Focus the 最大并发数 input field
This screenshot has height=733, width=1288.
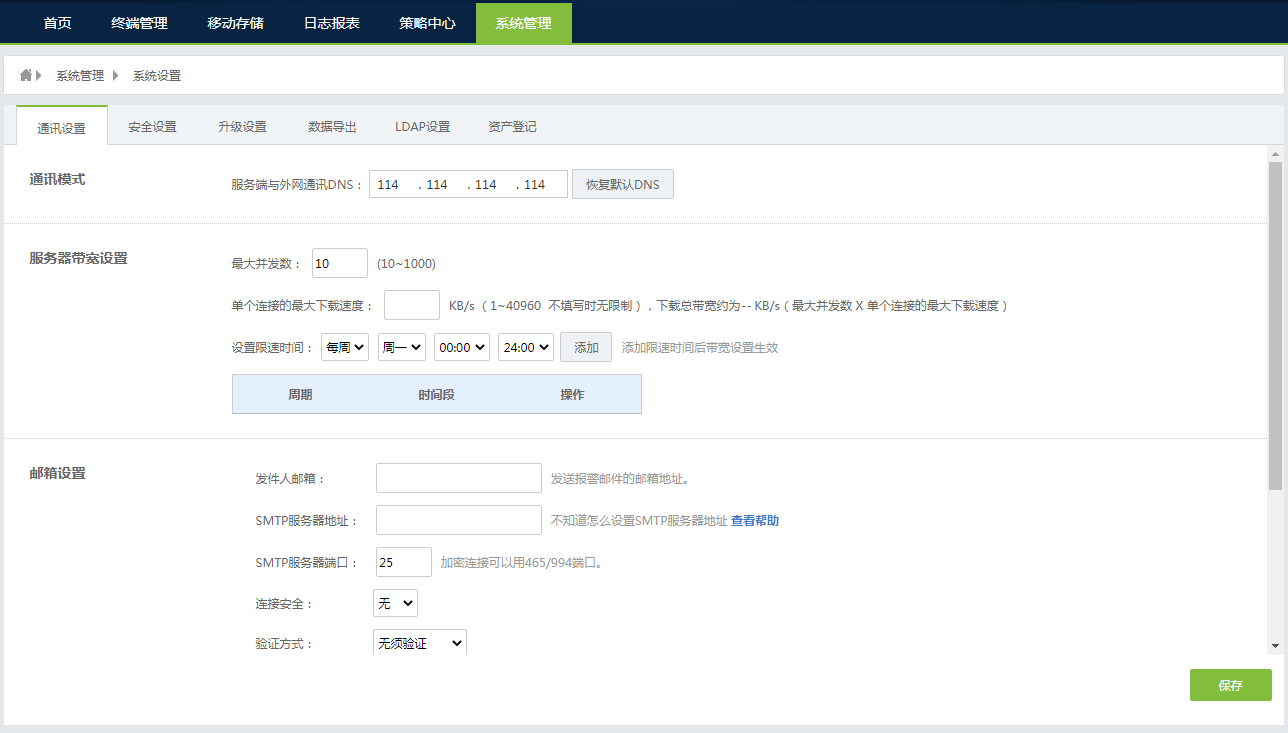[x=340, y=263]
